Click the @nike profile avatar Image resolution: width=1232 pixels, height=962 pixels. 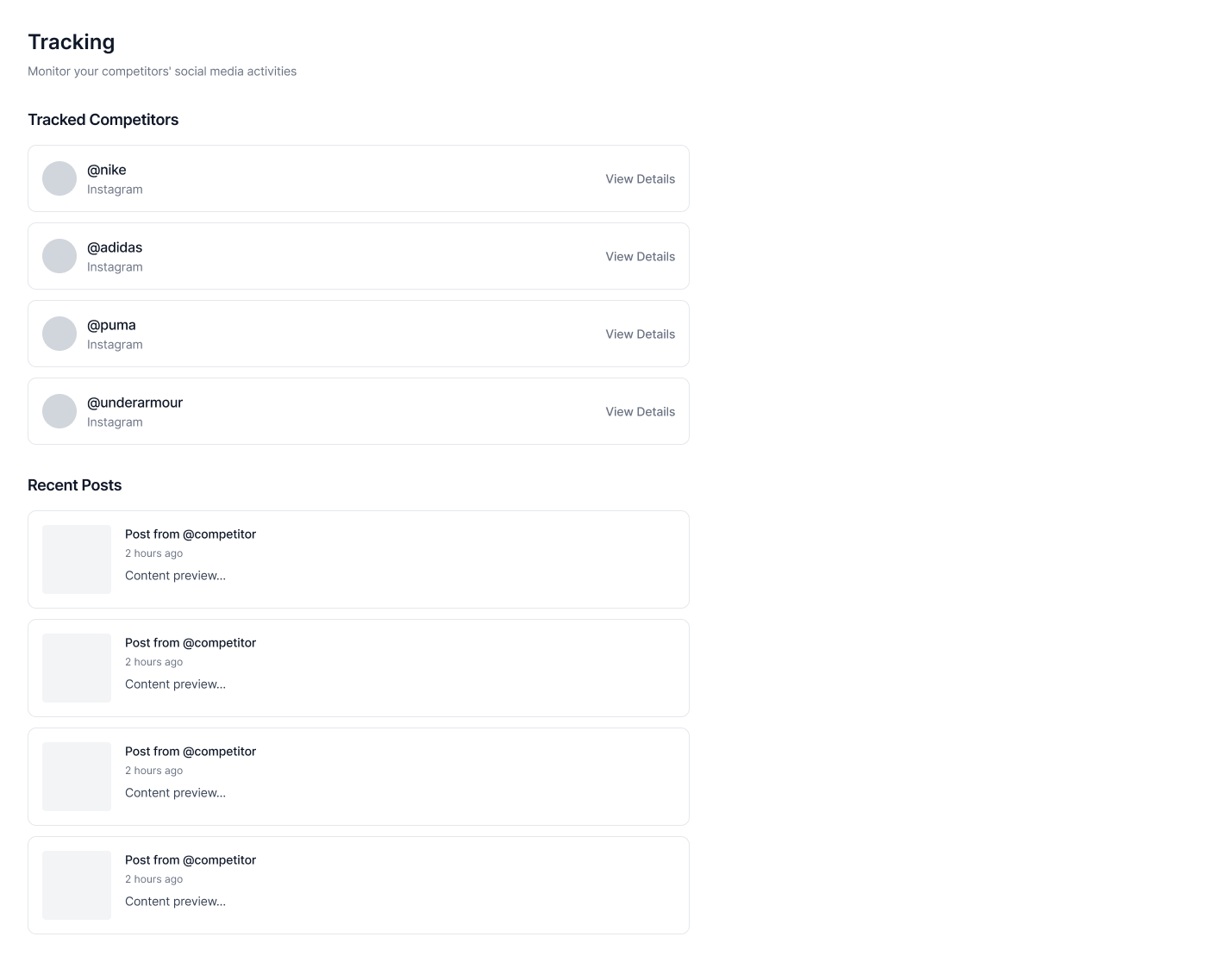59,178
